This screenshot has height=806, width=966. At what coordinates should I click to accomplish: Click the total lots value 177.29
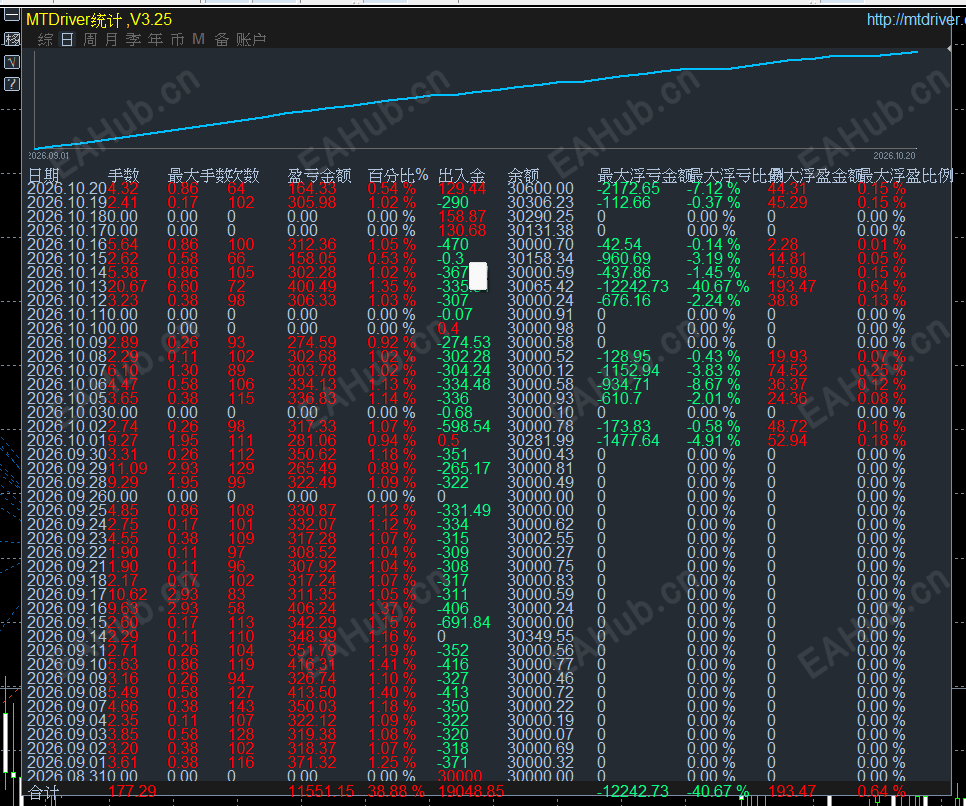(132, 792)
